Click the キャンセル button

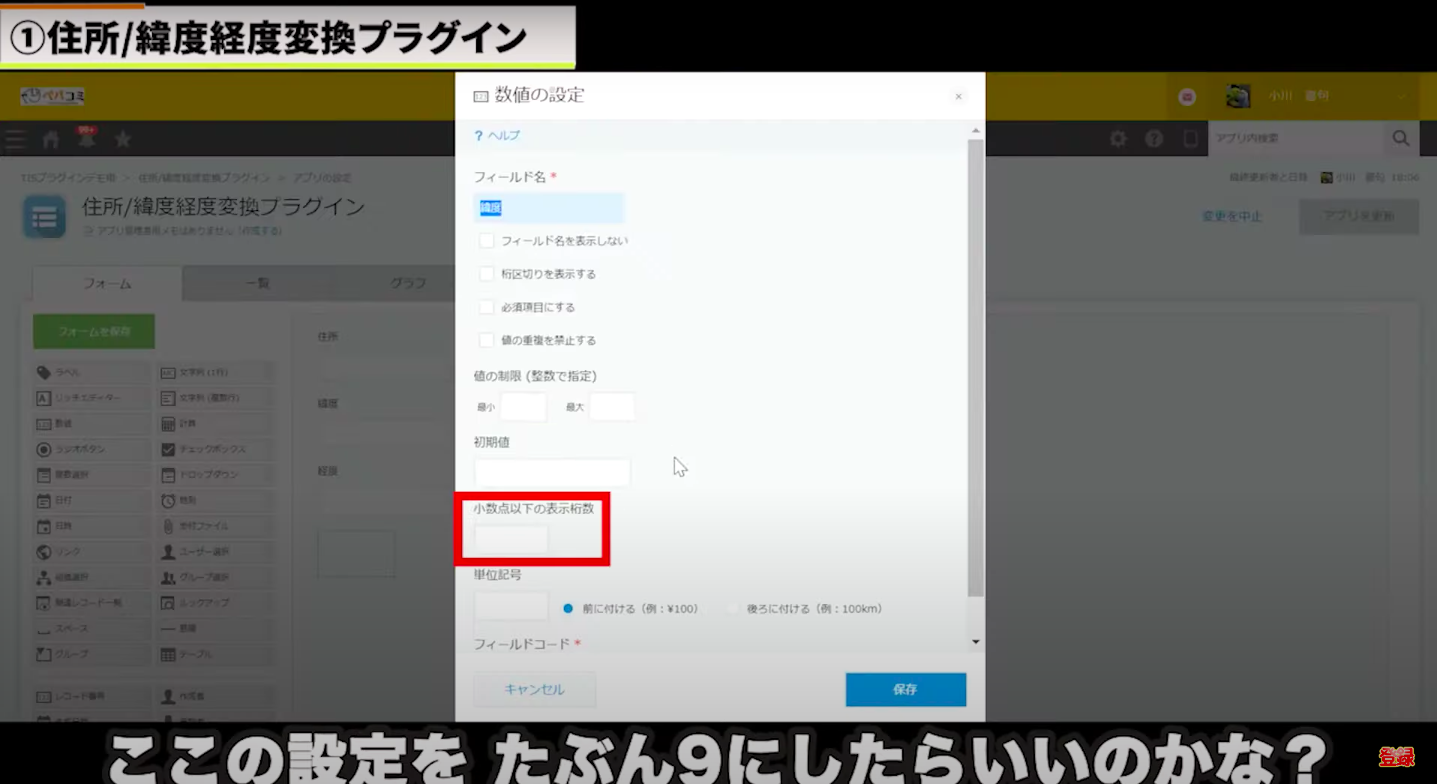pyautogui.click(x=534, y=689)
